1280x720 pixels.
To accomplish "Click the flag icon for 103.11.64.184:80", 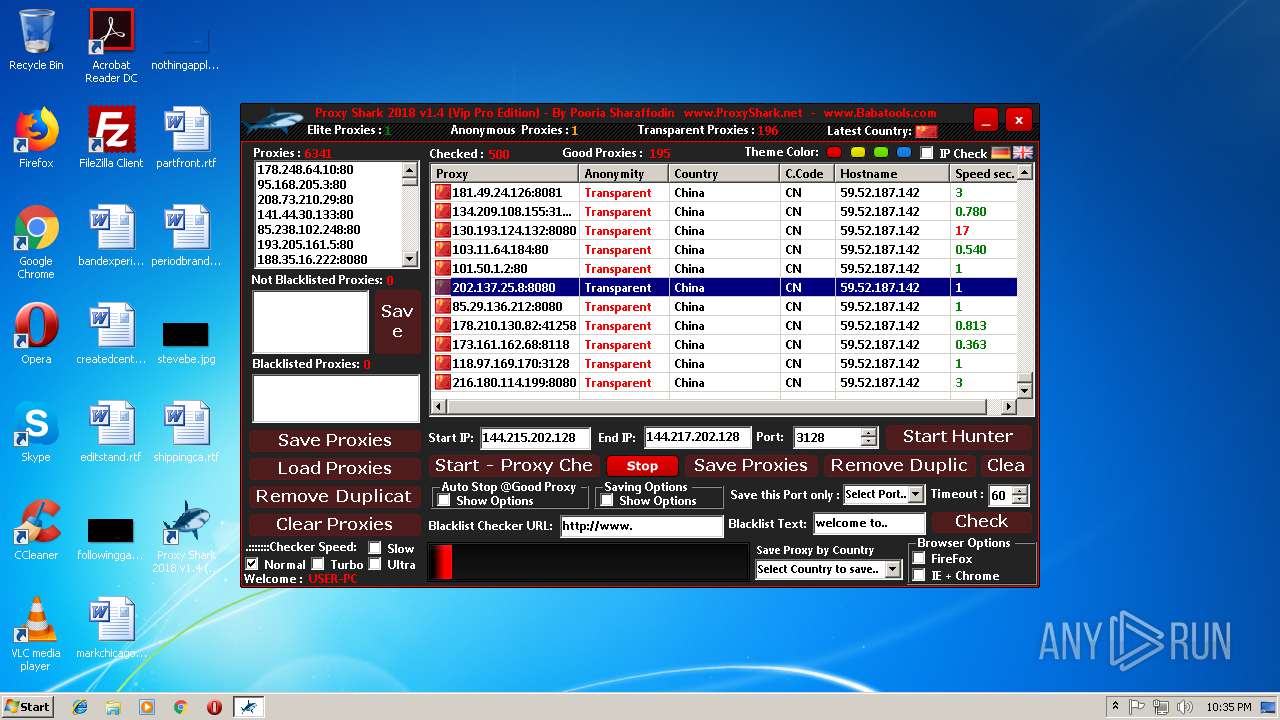I will [442, 250].
